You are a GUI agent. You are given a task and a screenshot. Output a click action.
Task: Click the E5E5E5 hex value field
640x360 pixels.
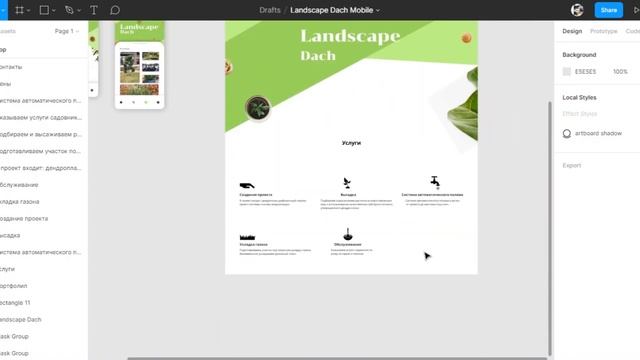pyautogui.click(x=585, y=71)
